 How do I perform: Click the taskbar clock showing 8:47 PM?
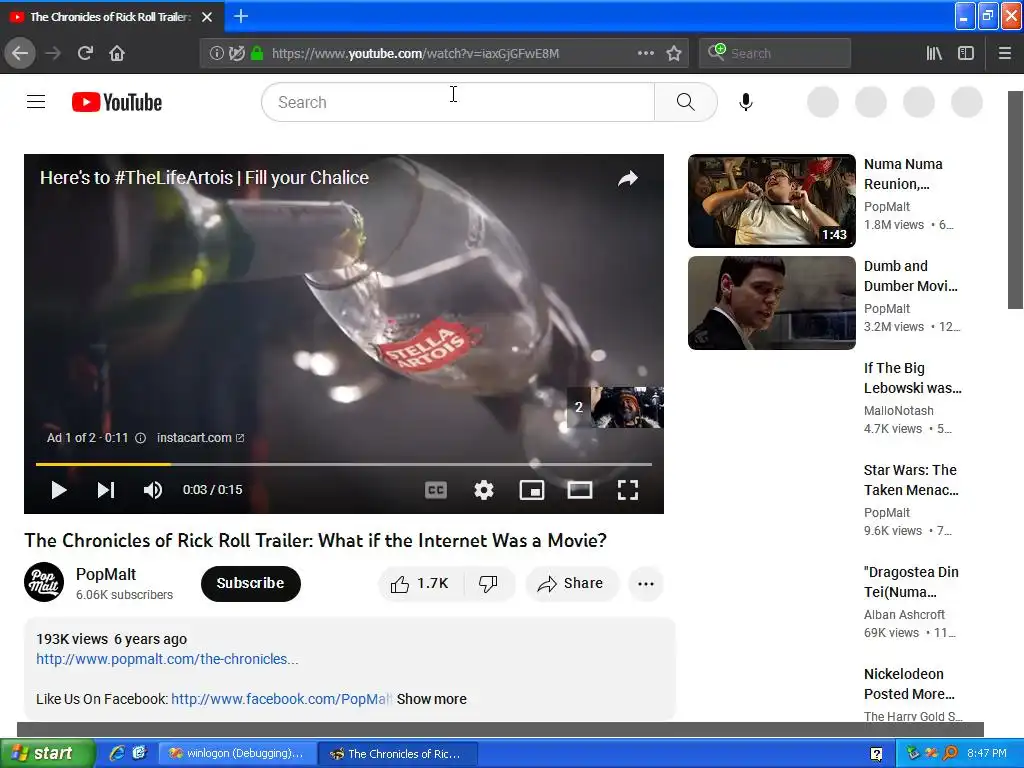click(x=987, y=754)
